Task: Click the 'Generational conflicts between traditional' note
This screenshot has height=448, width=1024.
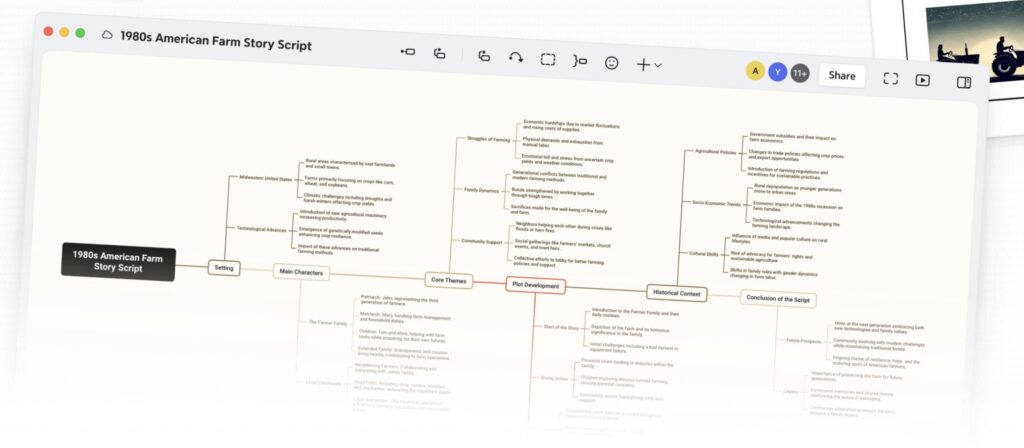Action: coord(560,176)
